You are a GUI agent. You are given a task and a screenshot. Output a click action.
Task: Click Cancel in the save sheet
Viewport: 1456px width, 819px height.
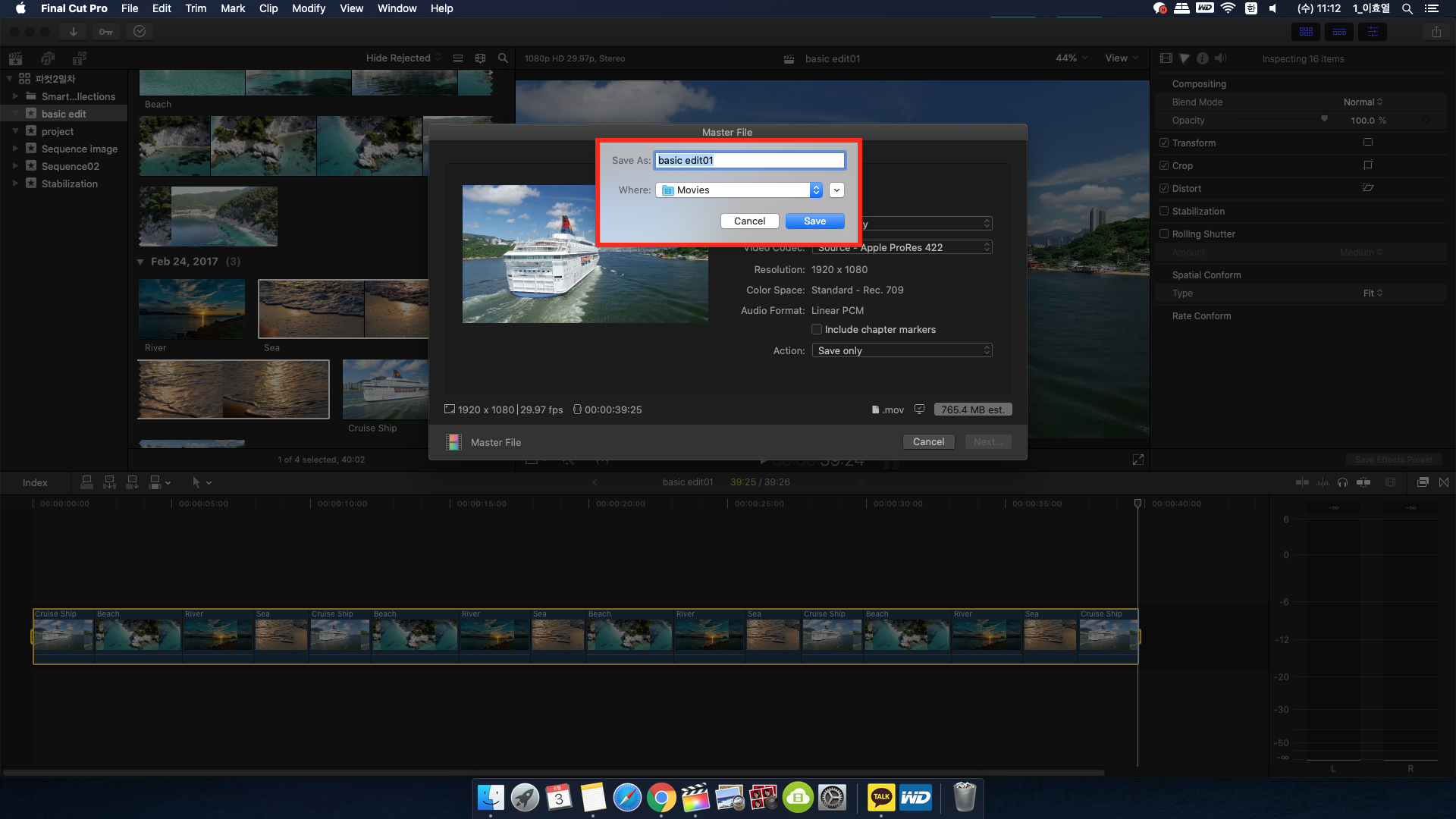(x=749, y=221)
